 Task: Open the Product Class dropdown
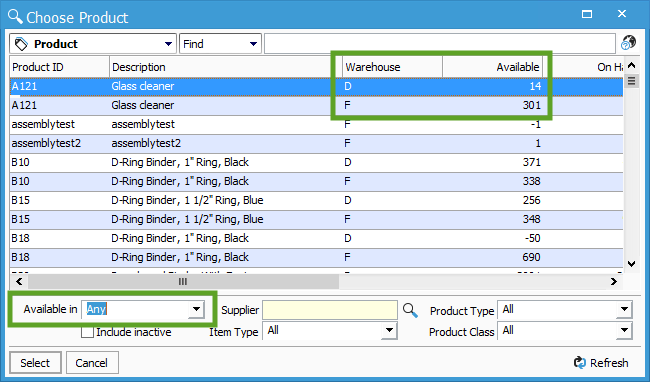[x=624, y=330]
